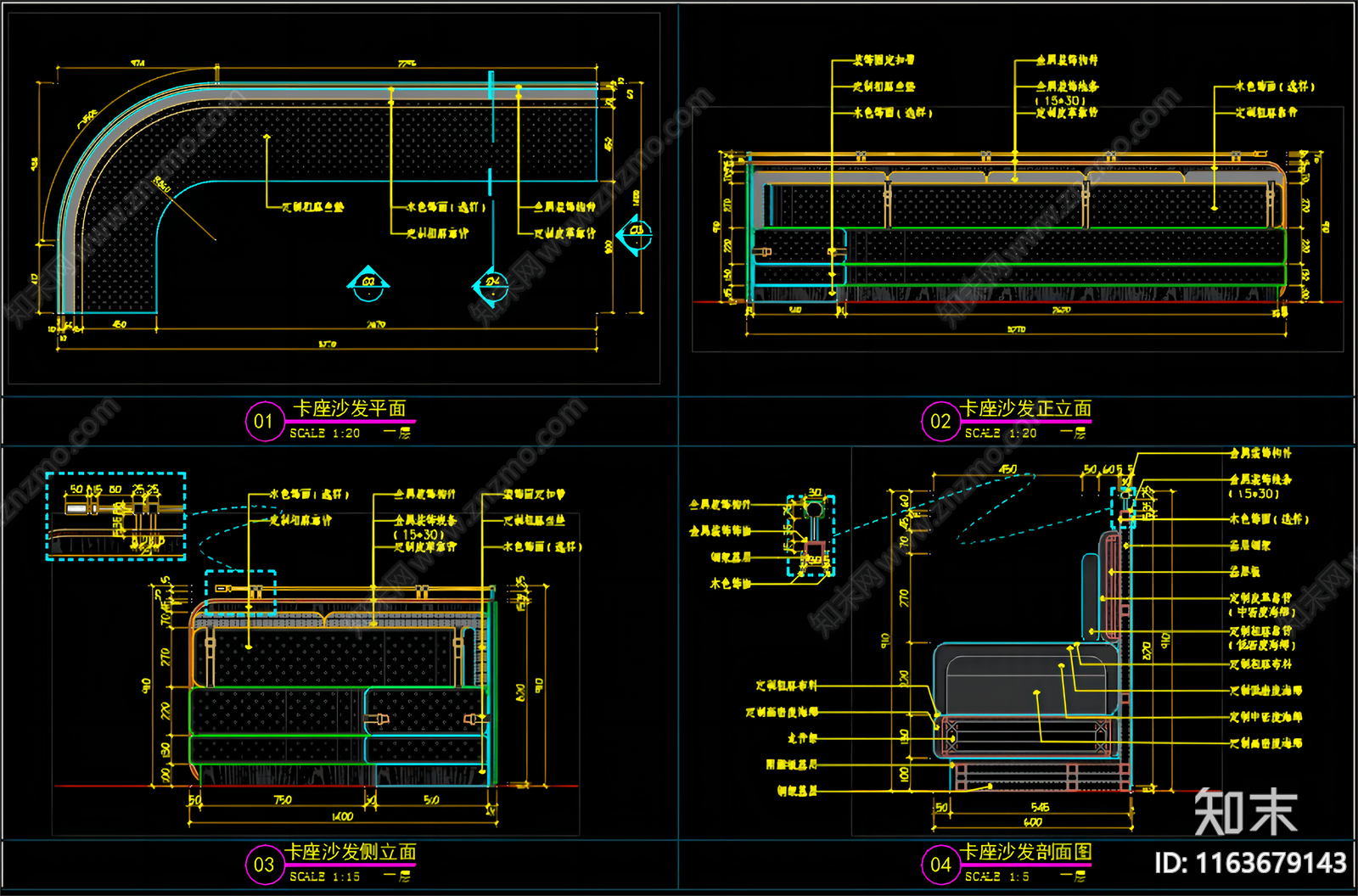
Task: Click the small dashed detail box on side elevation
Action: pyautogui.click(x=241, y=592)
